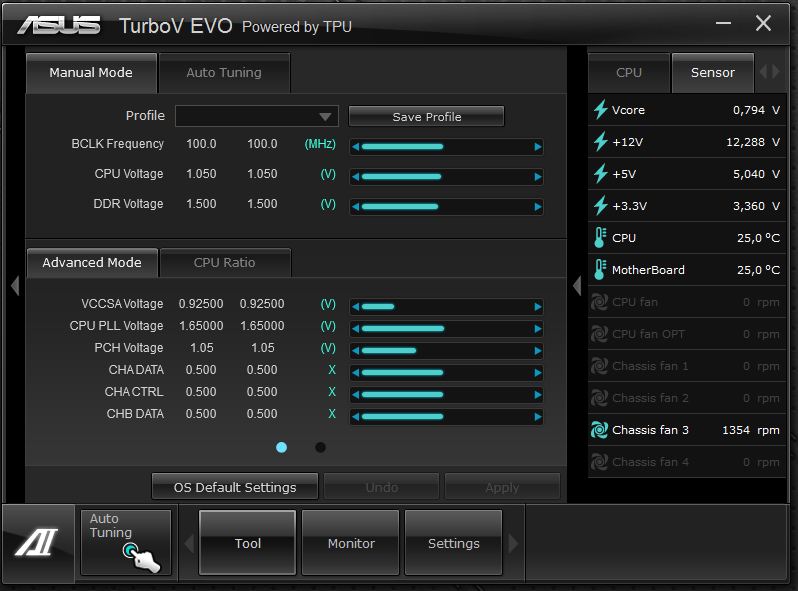Click the left arrow beside Sensor tab
The height and width of the screenshot is (591, 798).
click(x=763, y=72)
